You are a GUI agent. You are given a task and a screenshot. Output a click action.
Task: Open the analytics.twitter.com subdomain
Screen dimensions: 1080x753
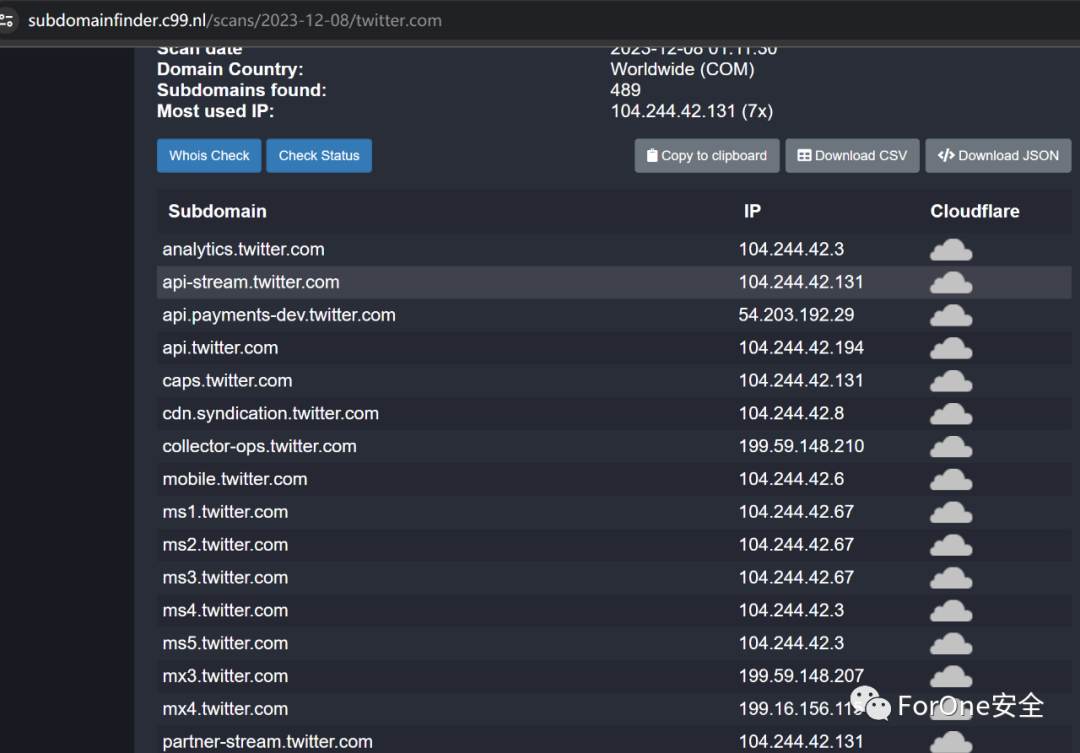tap(243, 249)
